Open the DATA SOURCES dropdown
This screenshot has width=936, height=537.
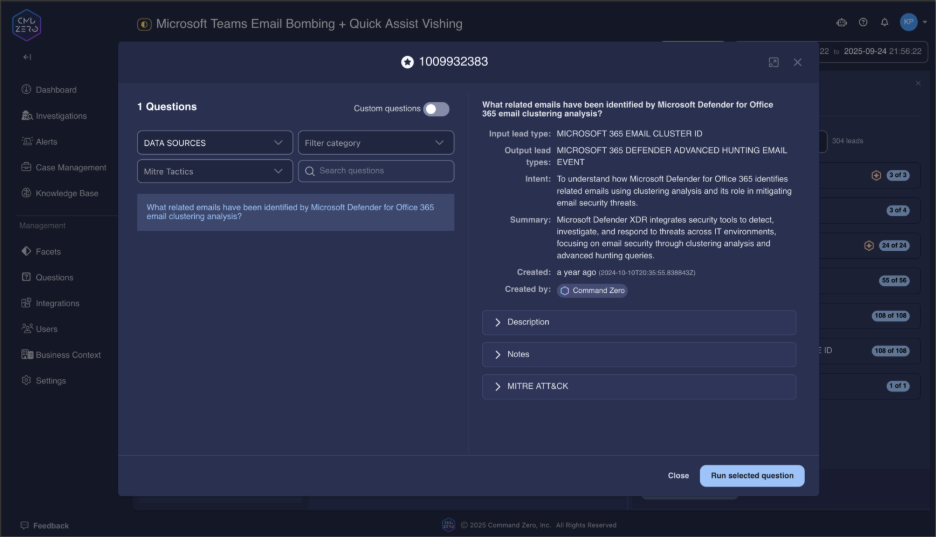pyautogui.click(x=215, y=143)
